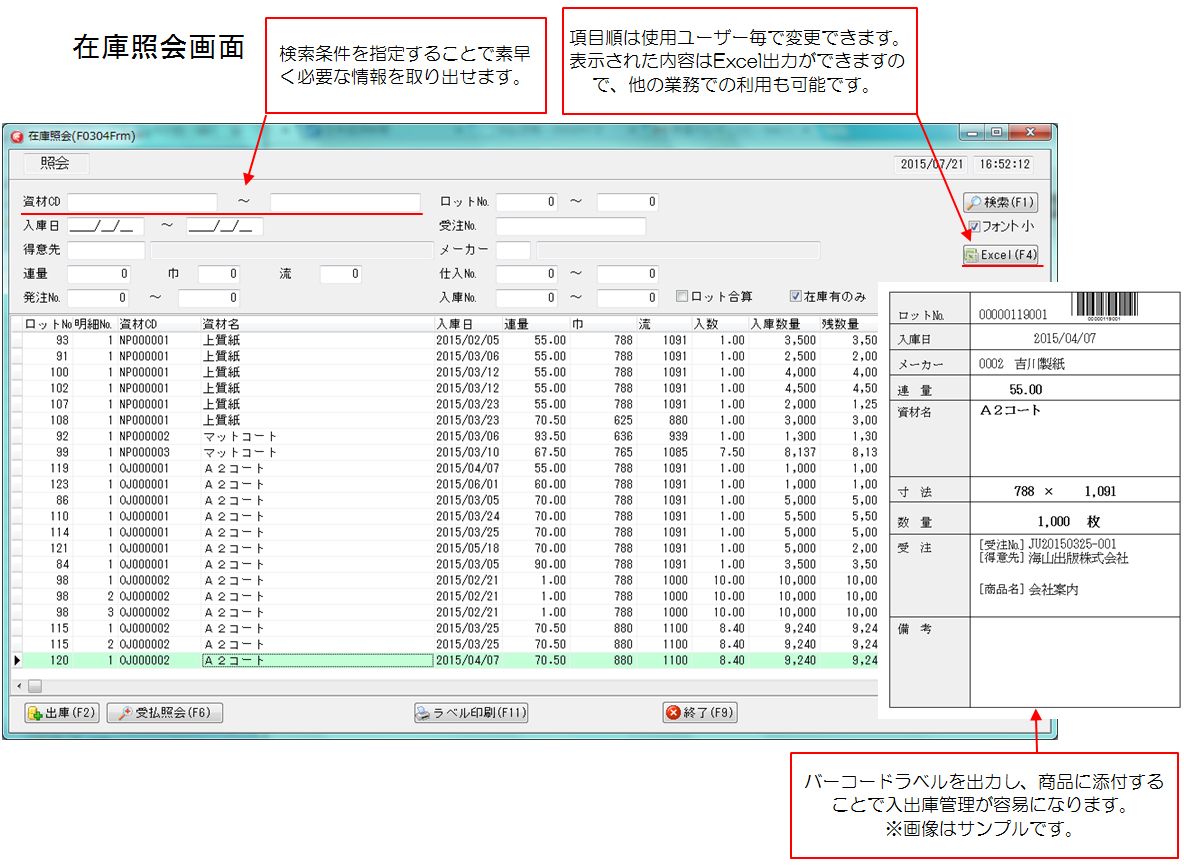Click the 90.00 連量 cell
This screenshot has height=865, width=1184.
tap(535, 565)
